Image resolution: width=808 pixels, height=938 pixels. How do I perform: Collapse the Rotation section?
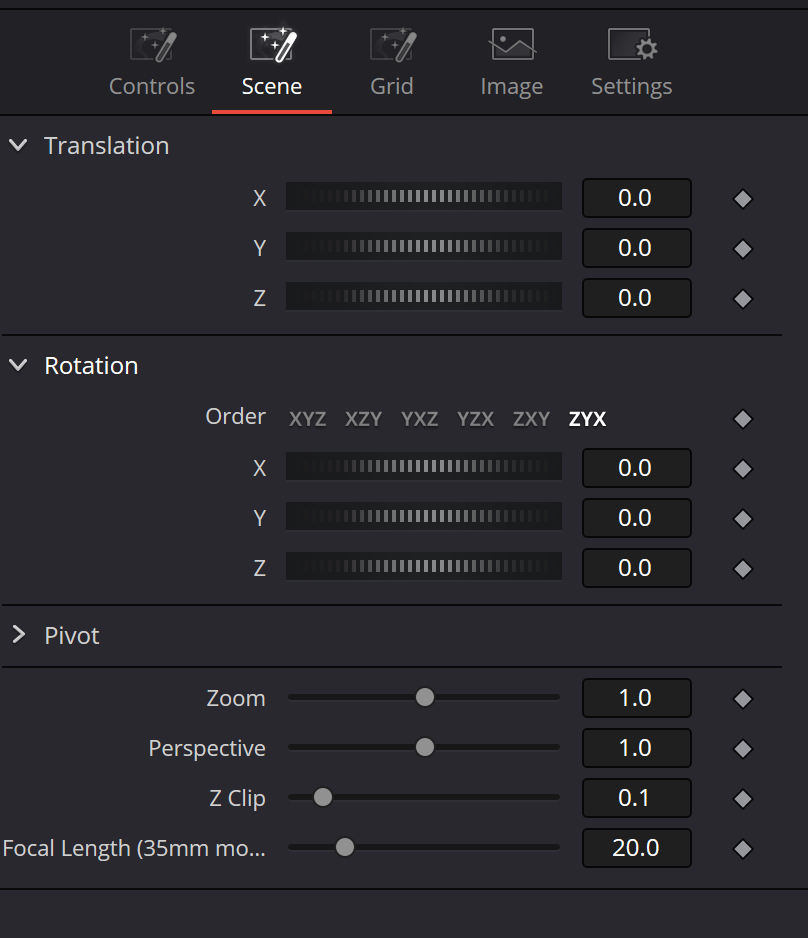coord(19,365)
